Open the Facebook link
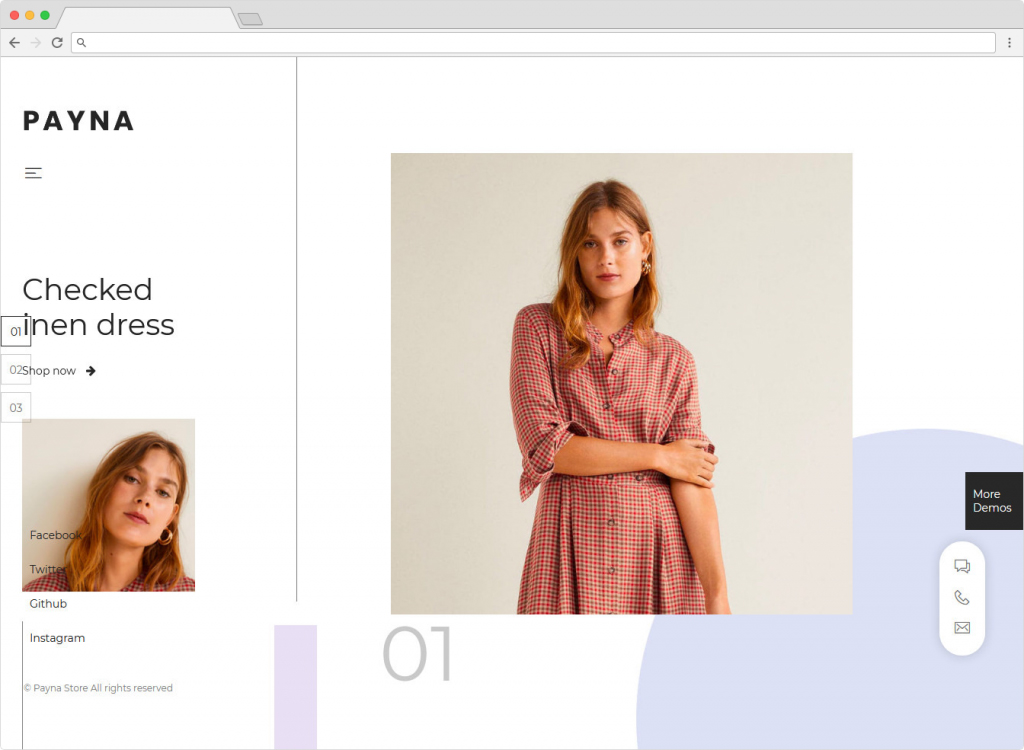The height and width of the screenshot is (750, 1024). click(x=55, y=535)
